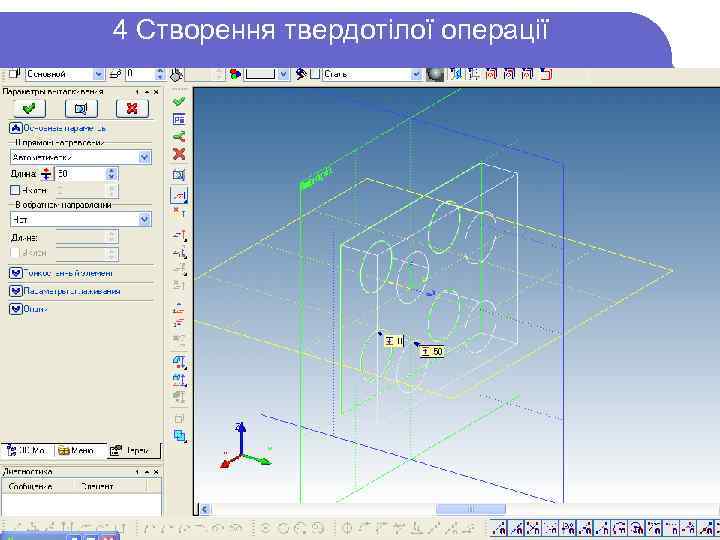Screen dimensions: 720x540
Task: Confirm extrusion with green checkmark button
Action: pyautogui.click(x=29, y=108)
